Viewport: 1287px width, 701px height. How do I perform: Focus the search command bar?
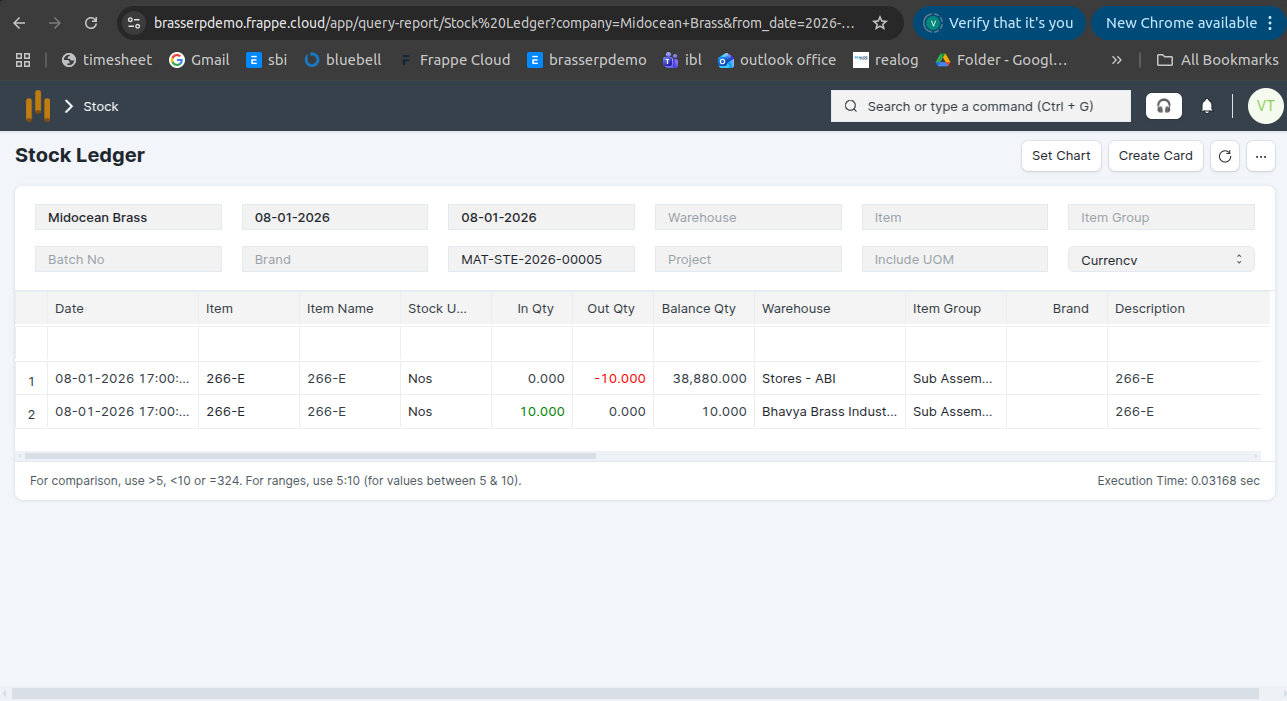980,106
